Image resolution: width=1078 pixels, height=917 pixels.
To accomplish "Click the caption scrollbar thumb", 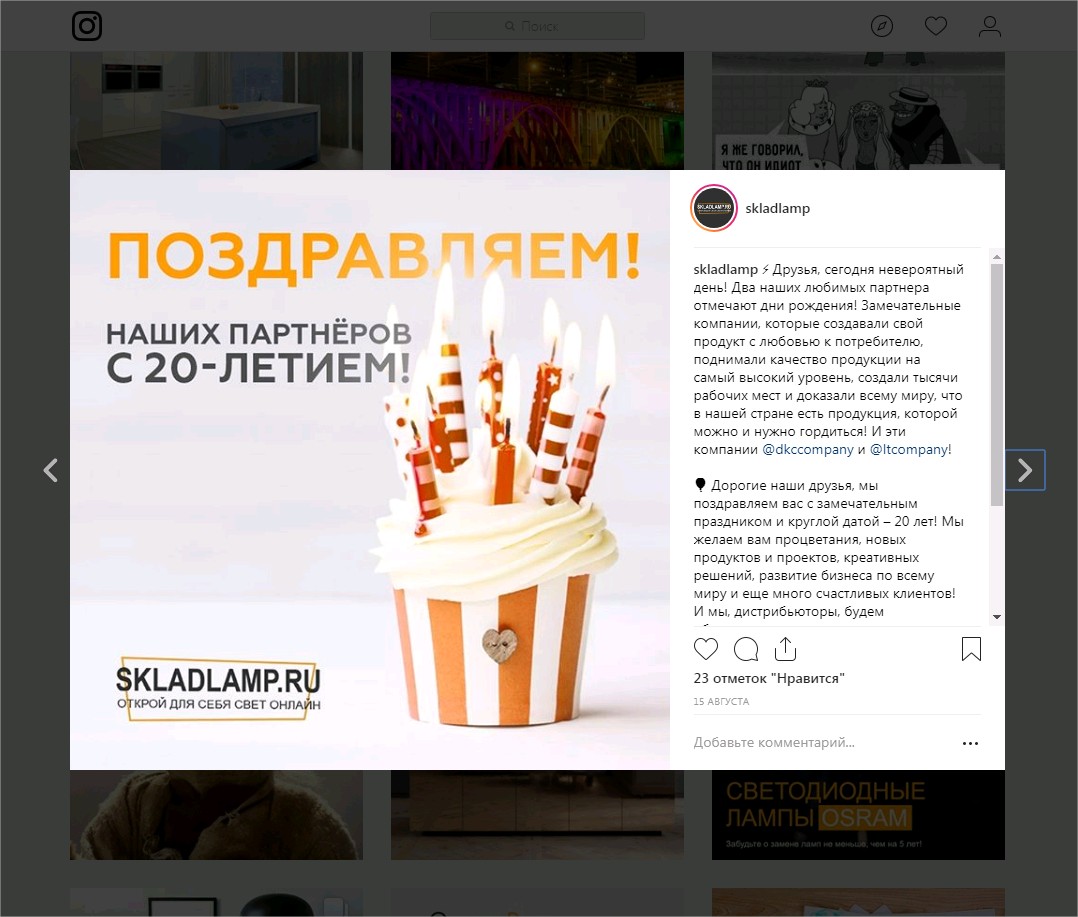I will click(x=997, y=385).
